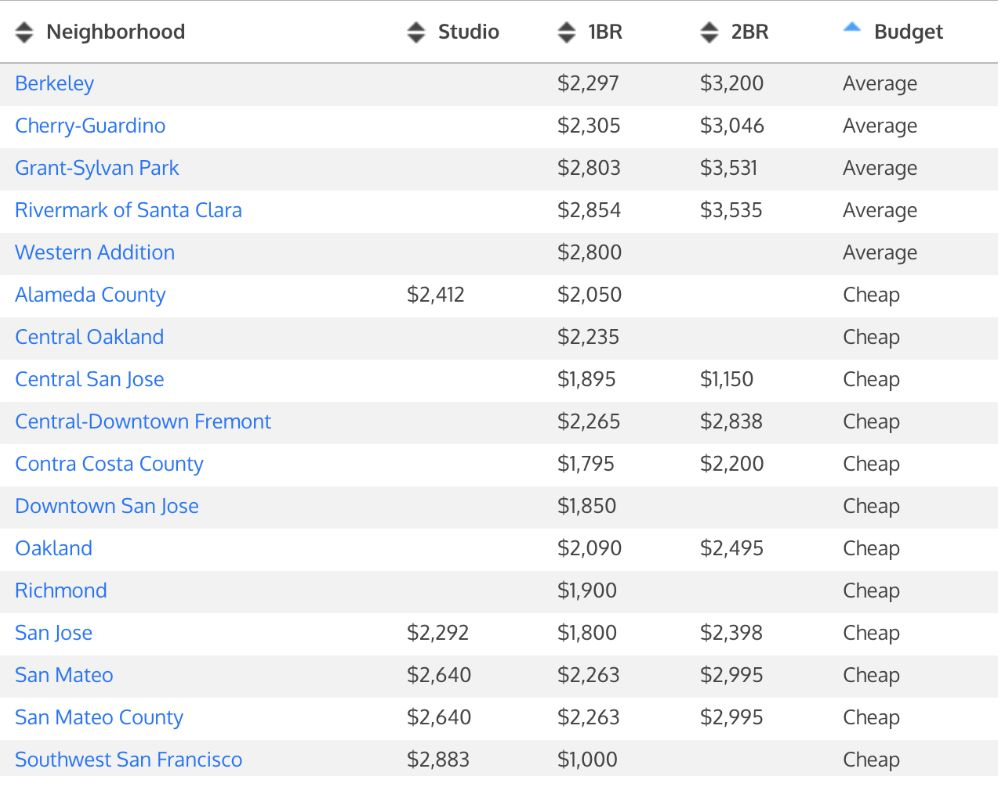Open the Berkeley neighborhood link
This screenshot has height=788, width=1002.
point(54,84)
